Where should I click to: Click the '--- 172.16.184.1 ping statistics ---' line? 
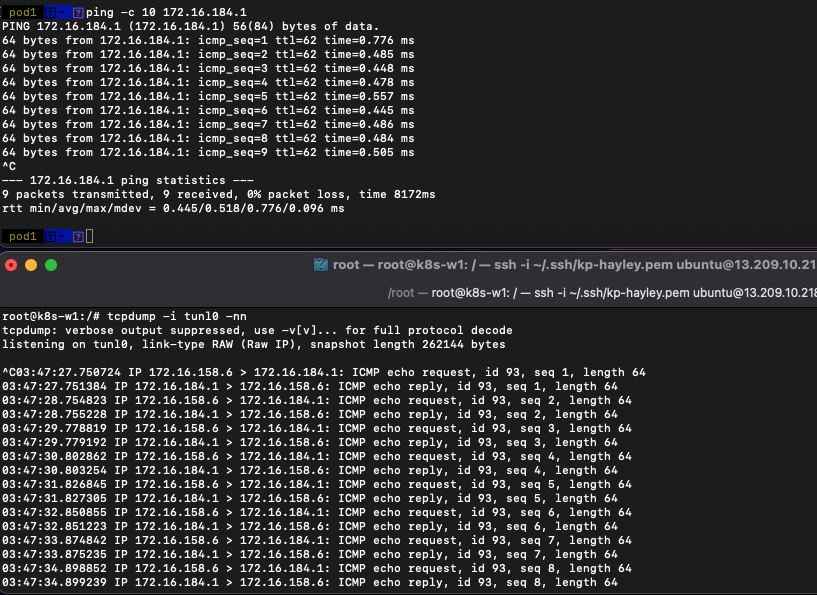tap(128, 180)
